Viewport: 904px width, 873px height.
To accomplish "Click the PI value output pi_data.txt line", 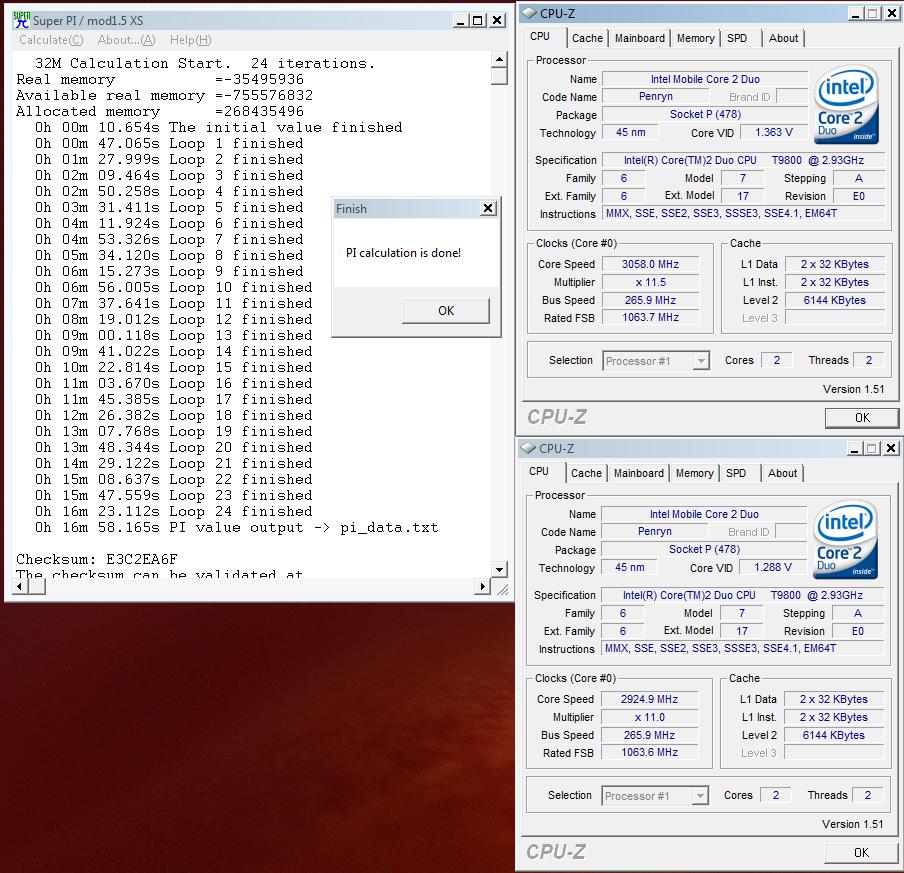I will point(236,527).
